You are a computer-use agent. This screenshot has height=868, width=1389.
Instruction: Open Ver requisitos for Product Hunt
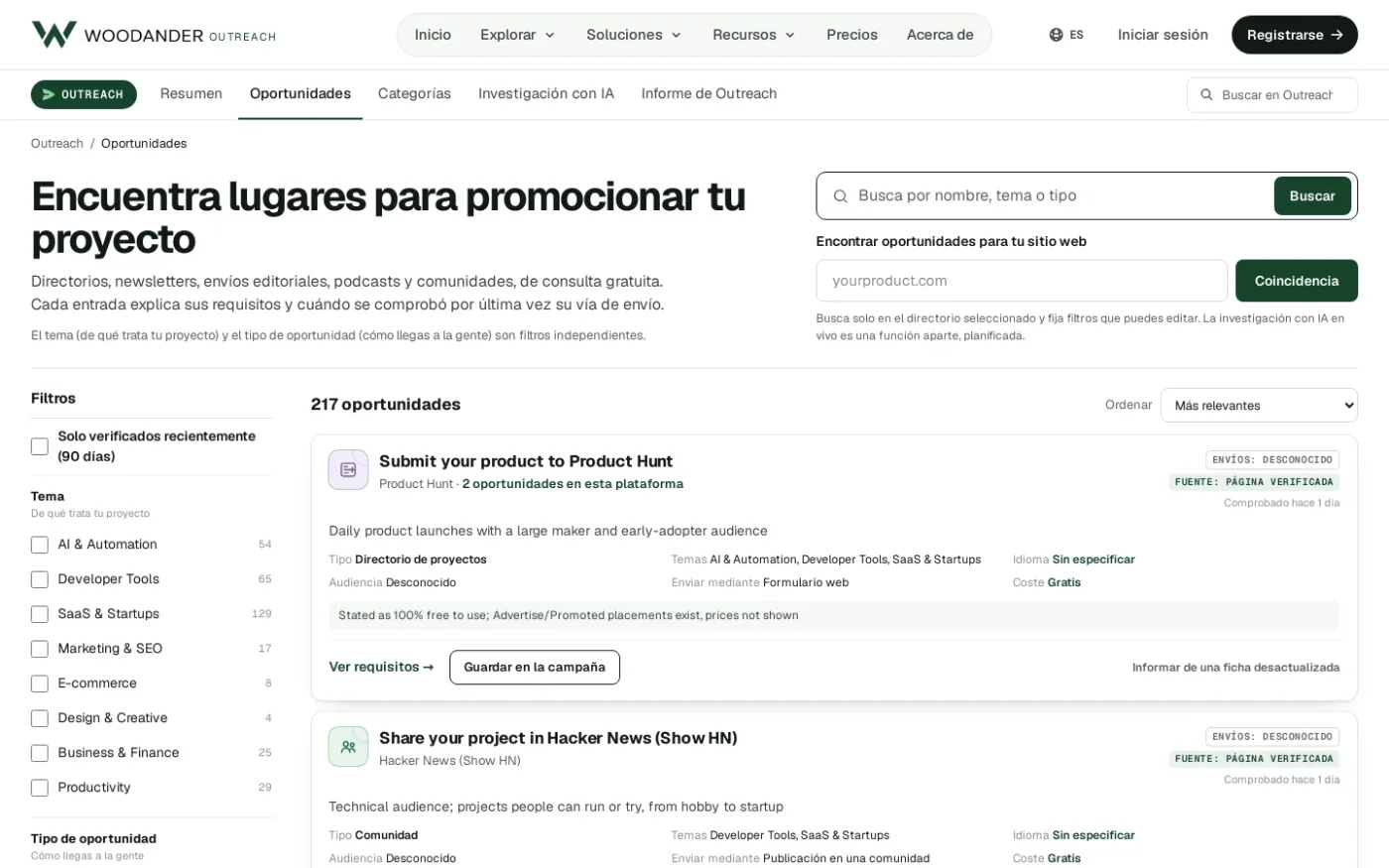(x=381, y=668)
